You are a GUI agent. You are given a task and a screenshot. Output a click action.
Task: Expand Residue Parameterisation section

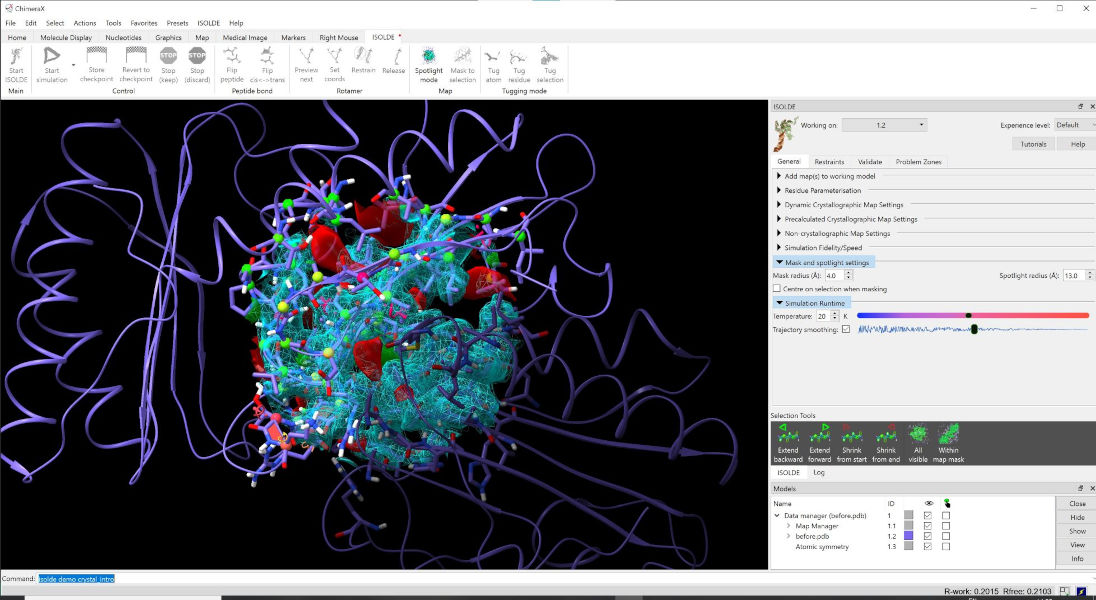[823, 190]
